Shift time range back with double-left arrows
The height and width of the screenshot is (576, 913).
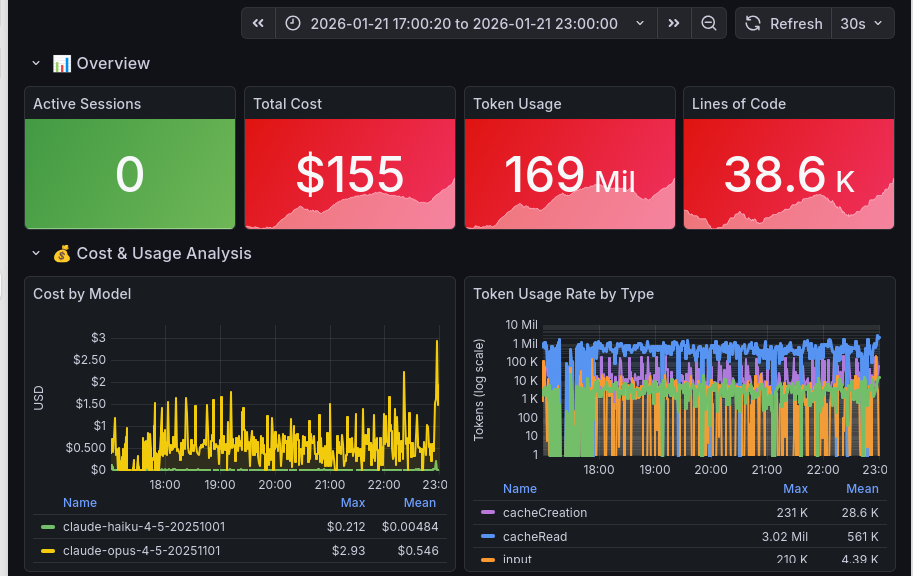point(260,23)
